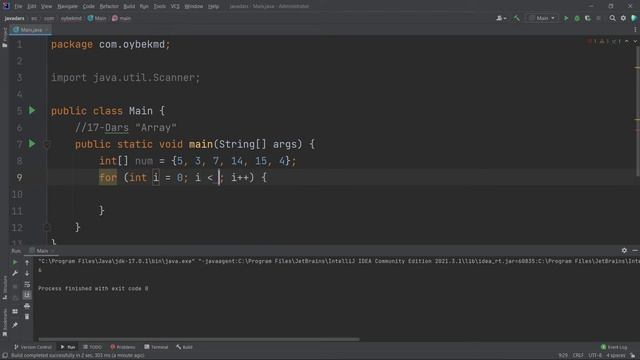Open the Build menu
The height and width of the screenshot is (360, 640).
[x=129, y=6]
